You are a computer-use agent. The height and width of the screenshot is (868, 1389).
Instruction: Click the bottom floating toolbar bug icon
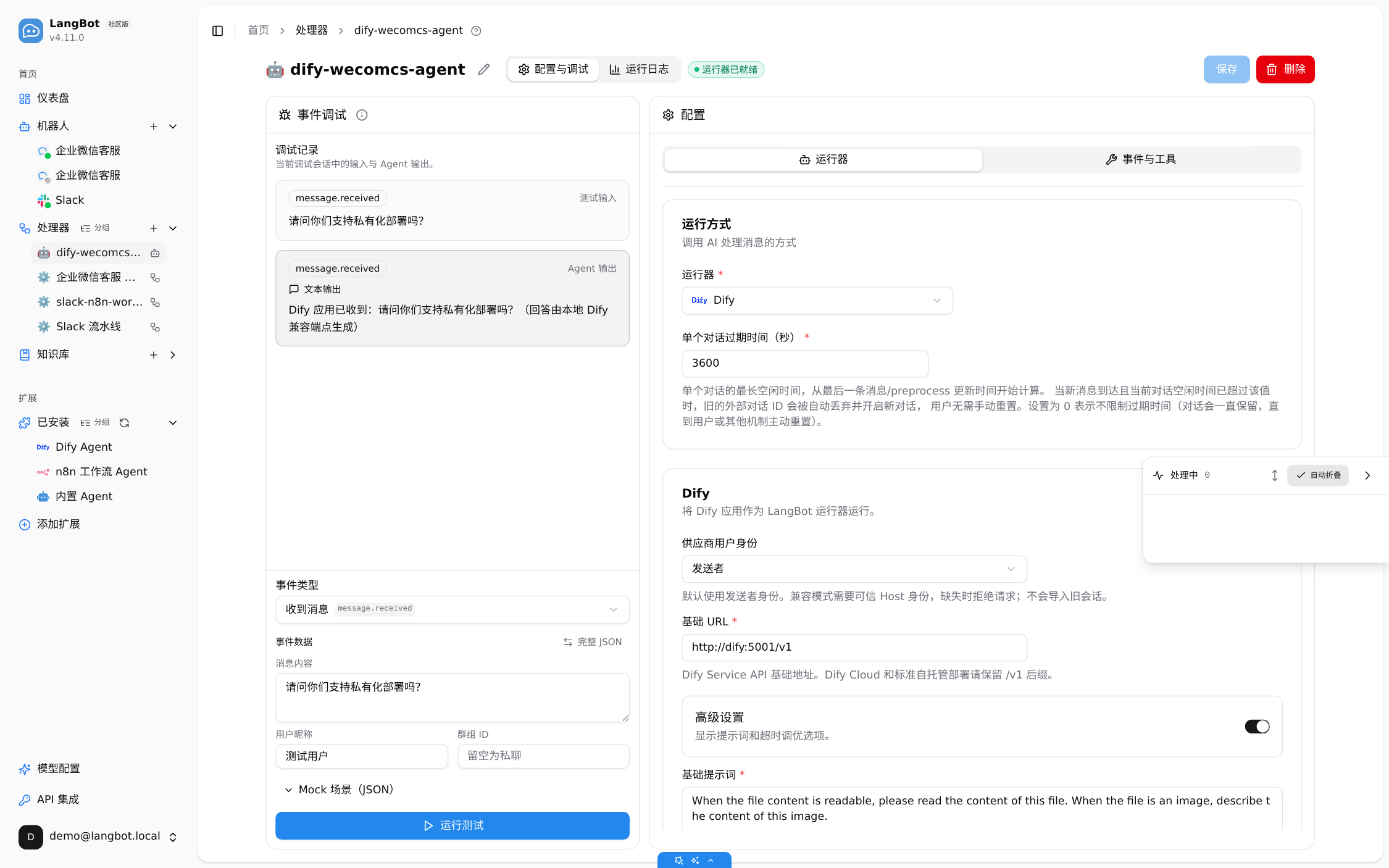[x=679, y=860]
